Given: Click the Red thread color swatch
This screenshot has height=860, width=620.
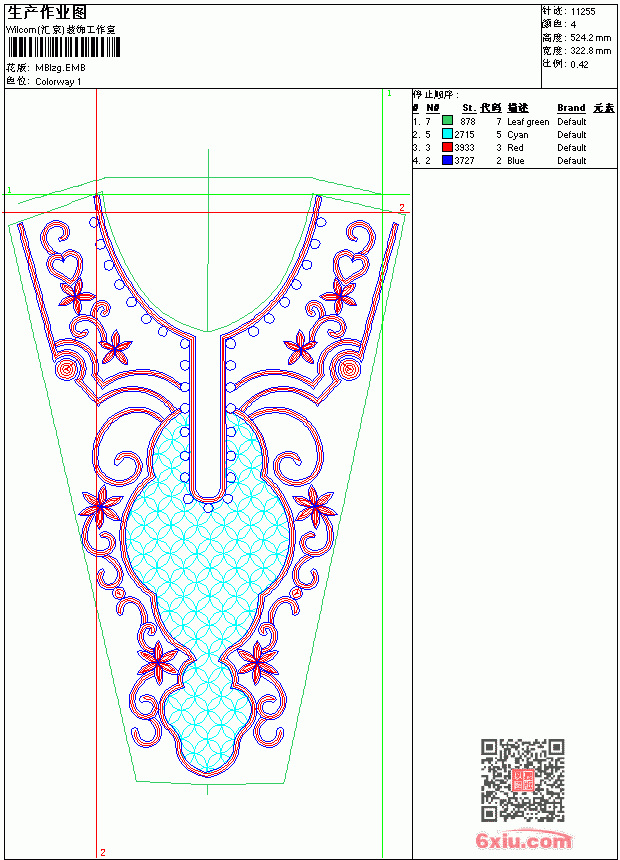Looking at the screenshot, I should tap(447, 147).
